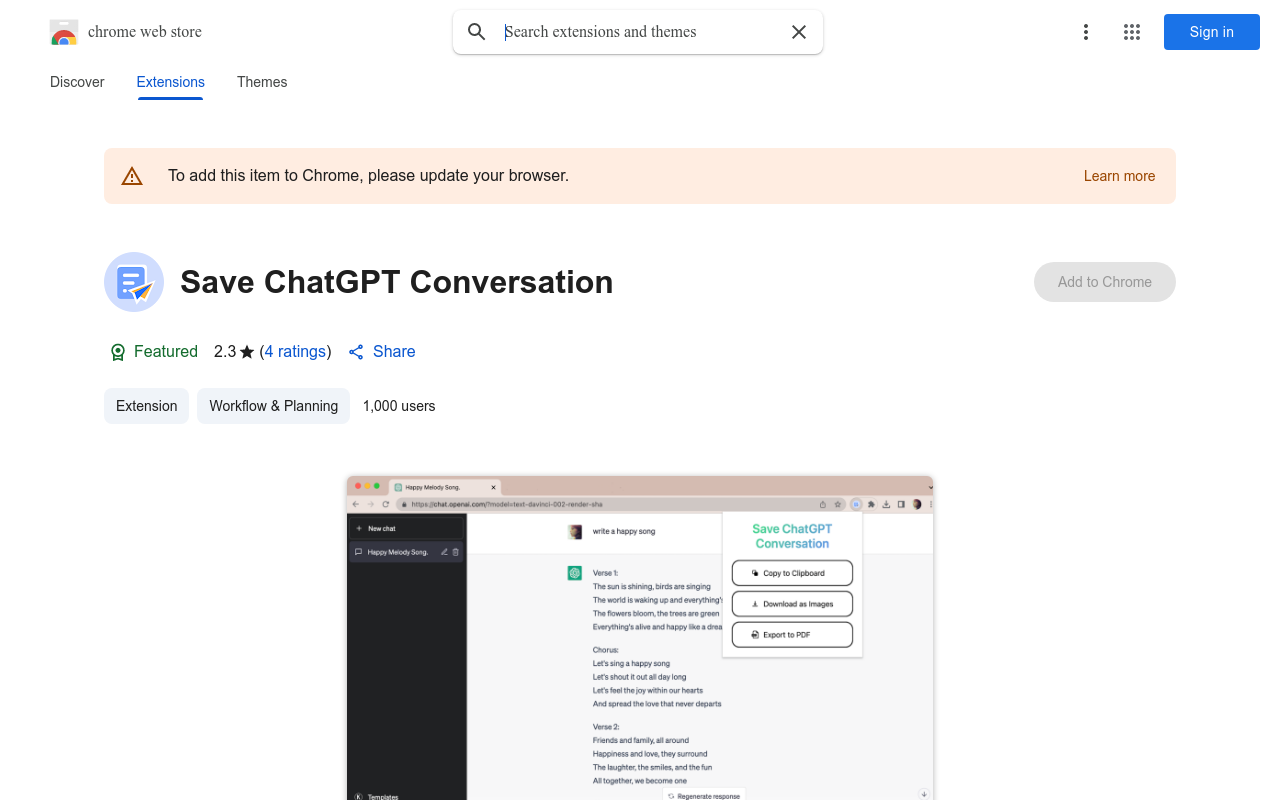Click the Save ChatGPT Conversation page title

(397, 282)
